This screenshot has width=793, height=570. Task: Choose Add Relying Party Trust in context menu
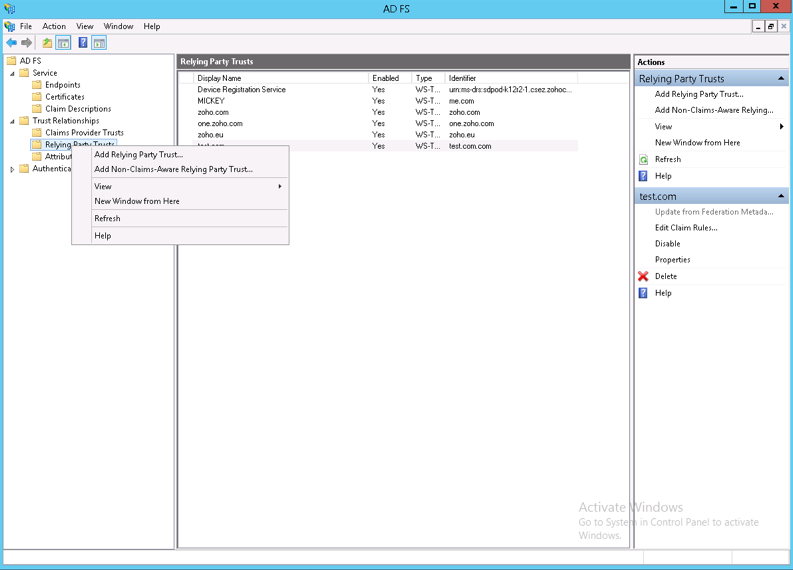tap(138, 155)
